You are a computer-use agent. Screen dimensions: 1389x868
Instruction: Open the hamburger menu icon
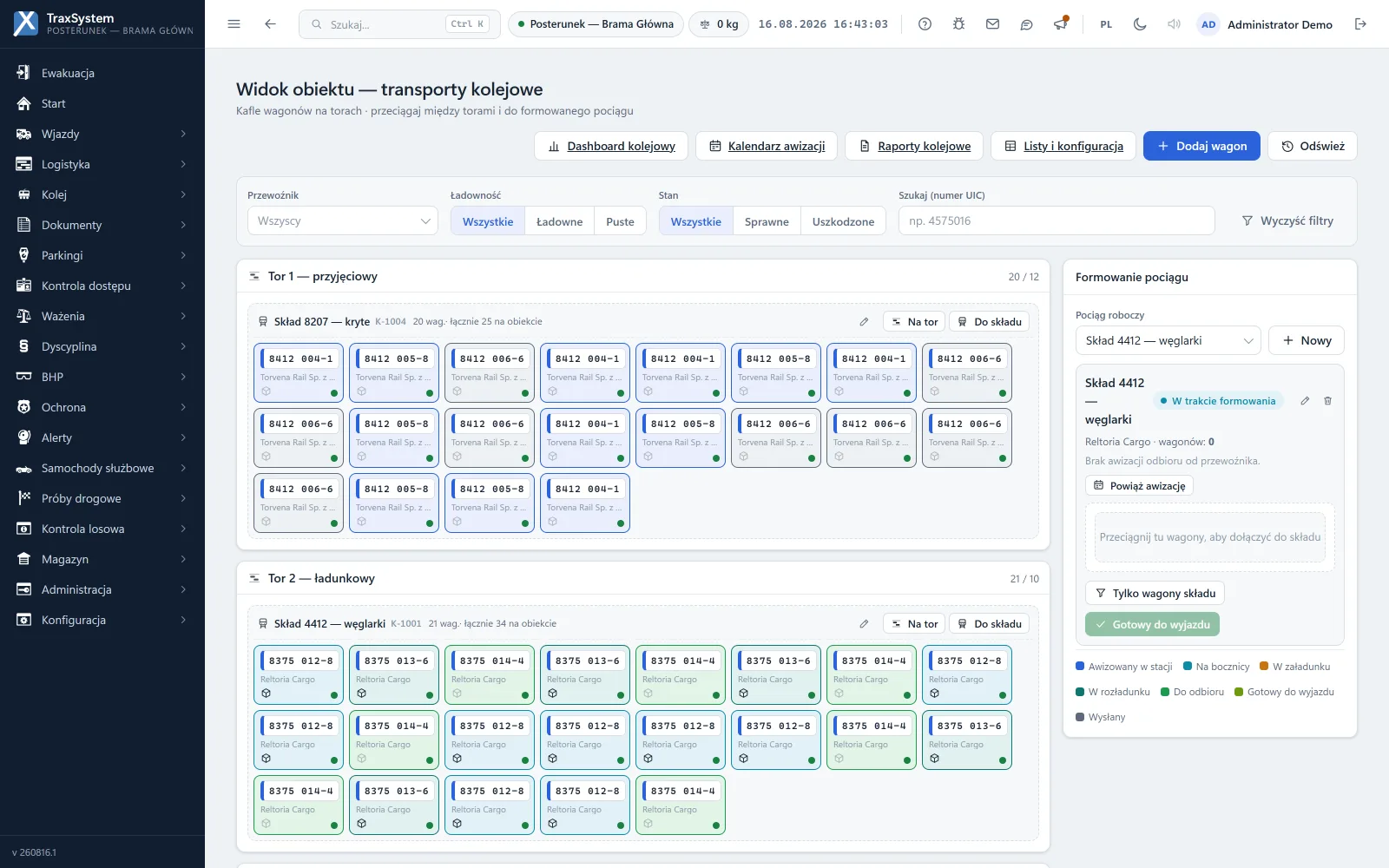234,24
